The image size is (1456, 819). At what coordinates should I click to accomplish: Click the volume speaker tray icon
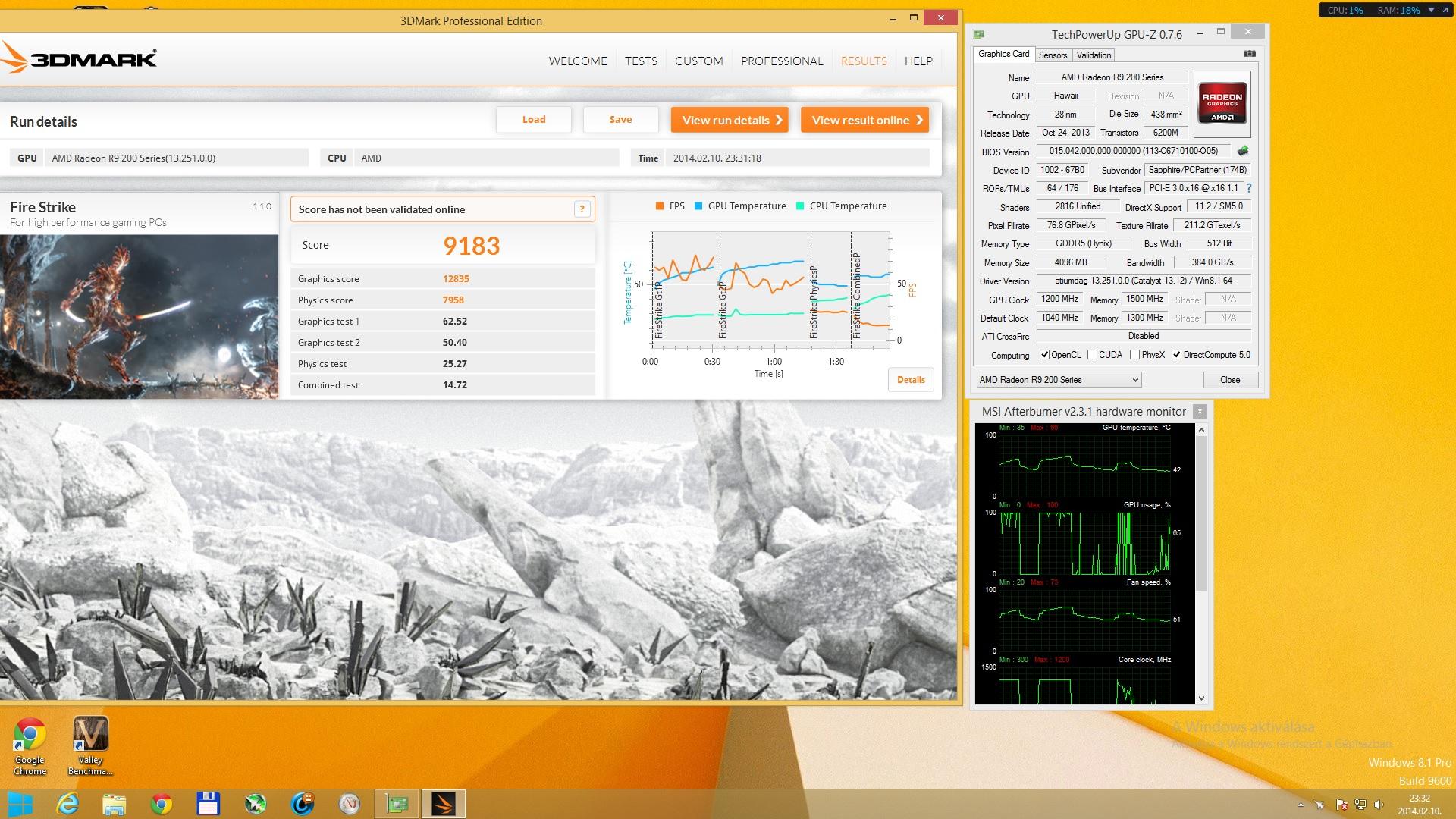pyautogui.click(x=1379, y=805)
